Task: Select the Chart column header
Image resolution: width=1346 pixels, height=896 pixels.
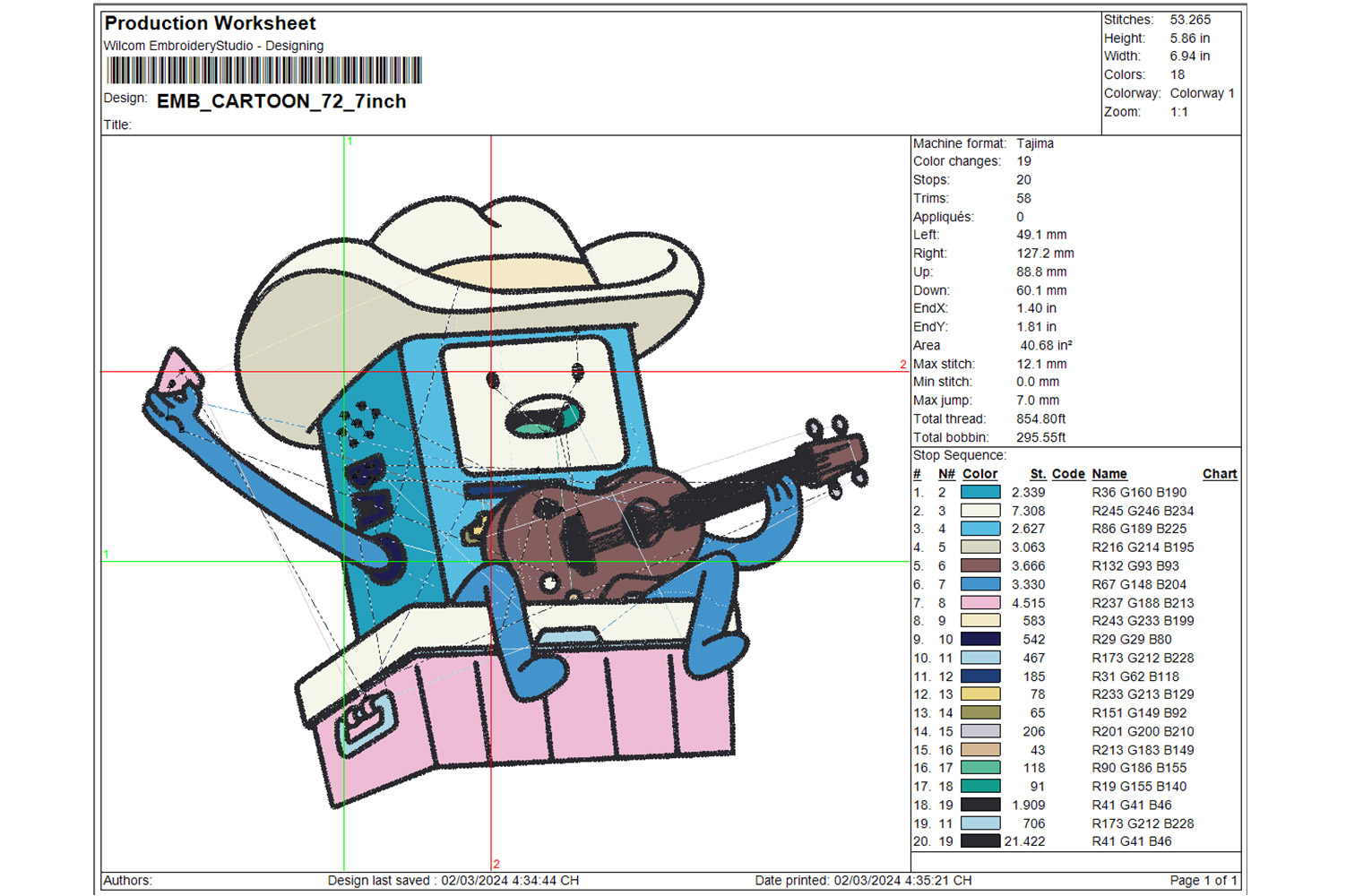Action: (x=1219, y=474)
